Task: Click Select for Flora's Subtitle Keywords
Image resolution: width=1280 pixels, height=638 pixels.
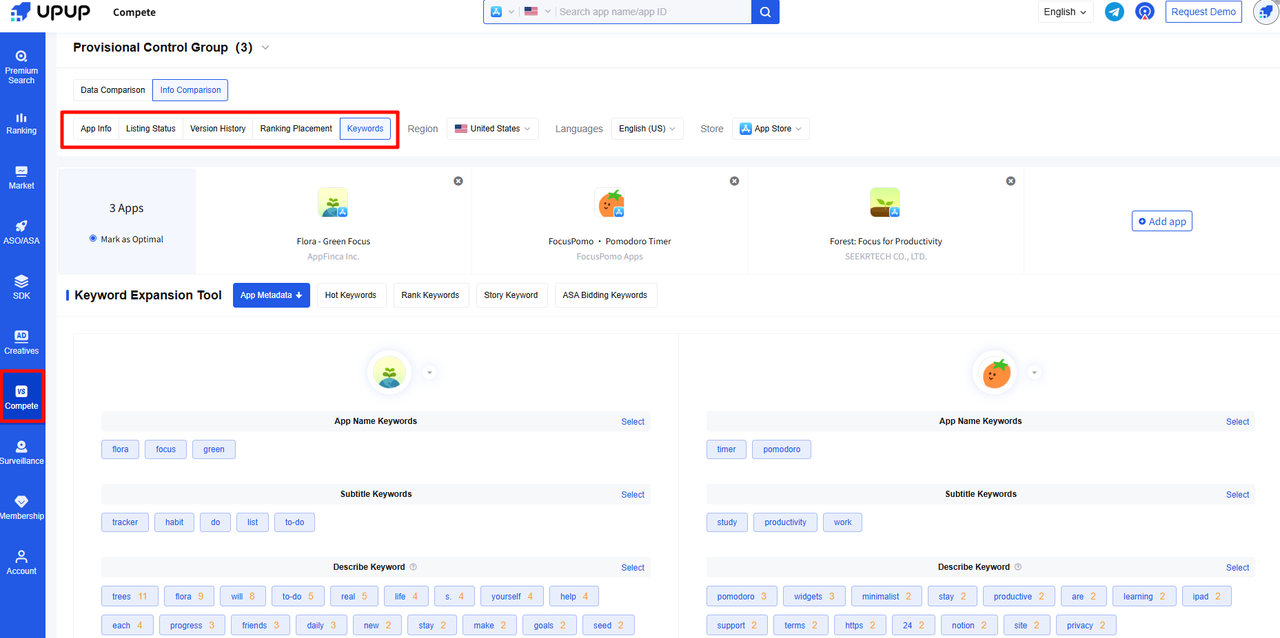Action: [x=633, y=495]
